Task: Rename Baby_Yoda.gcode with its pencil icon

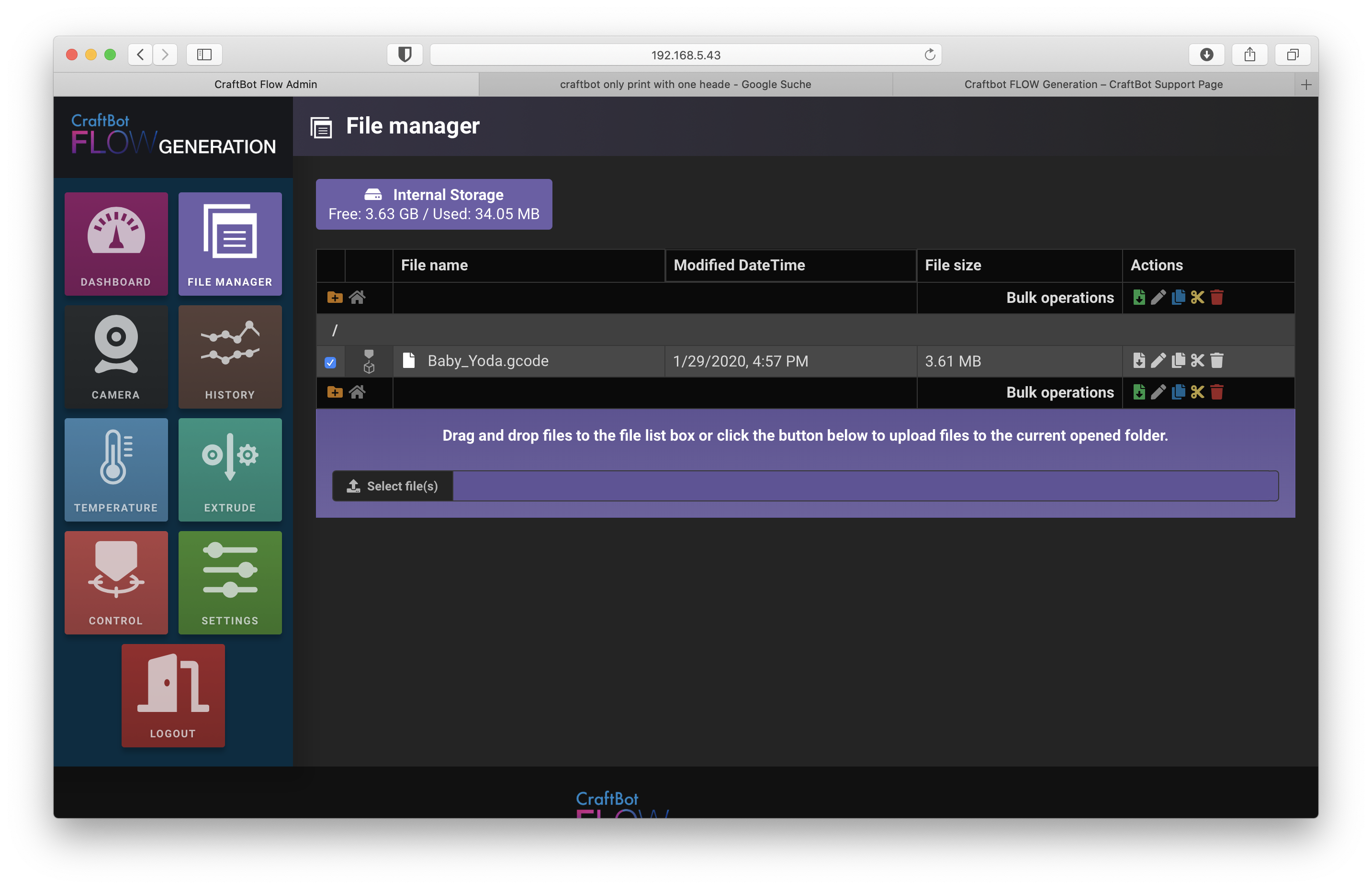Action: click(1158, 361)
